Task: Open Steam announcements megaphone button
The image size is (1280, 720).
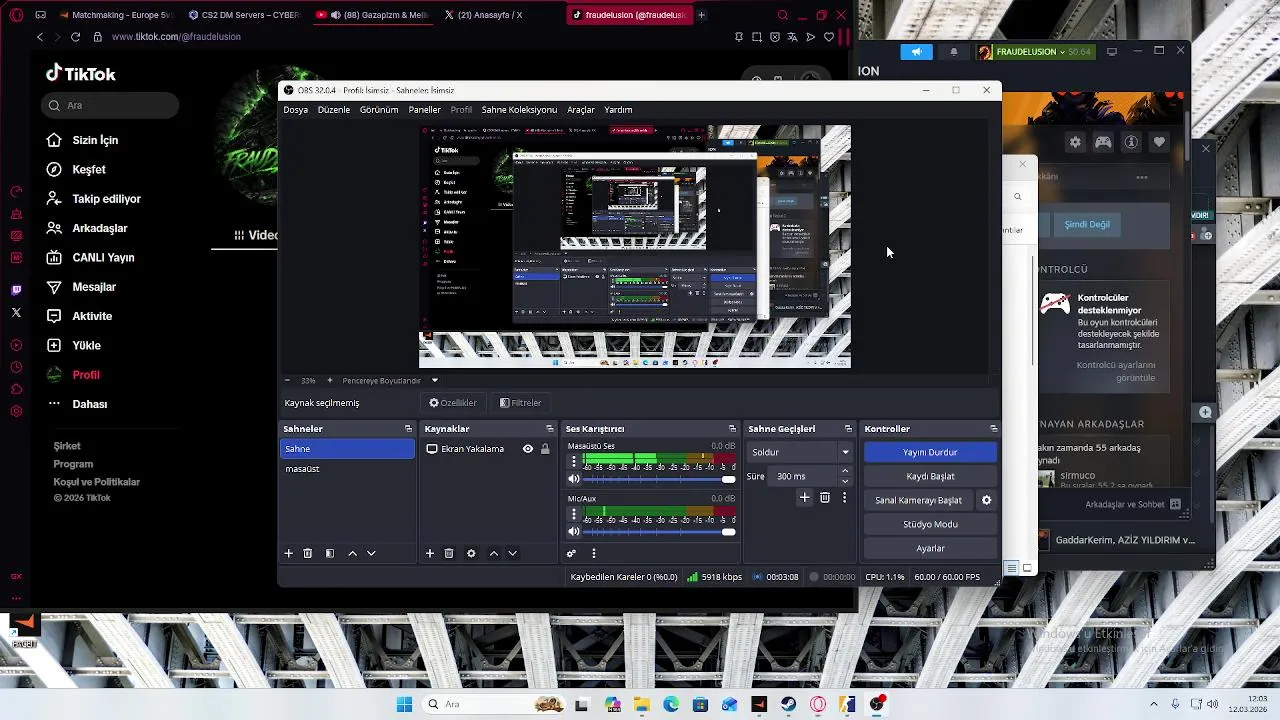Action: [x=916, y=52]
